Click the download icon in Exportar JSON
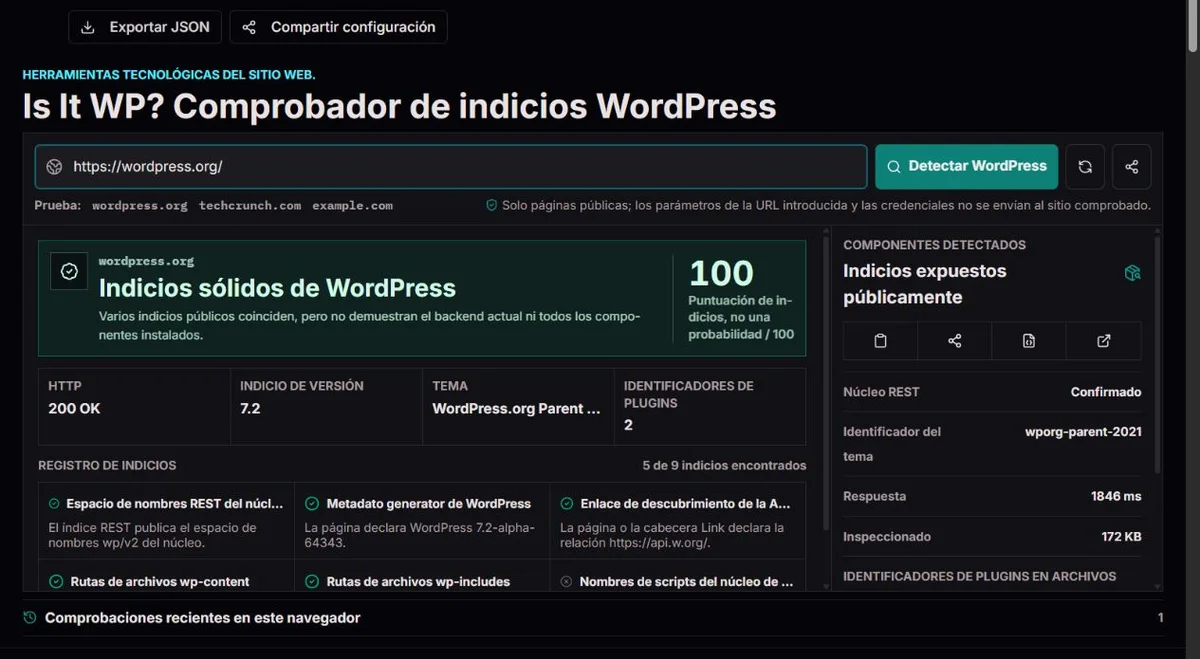Viewport: 1200px width, 659px height. (x=88, y=27)
